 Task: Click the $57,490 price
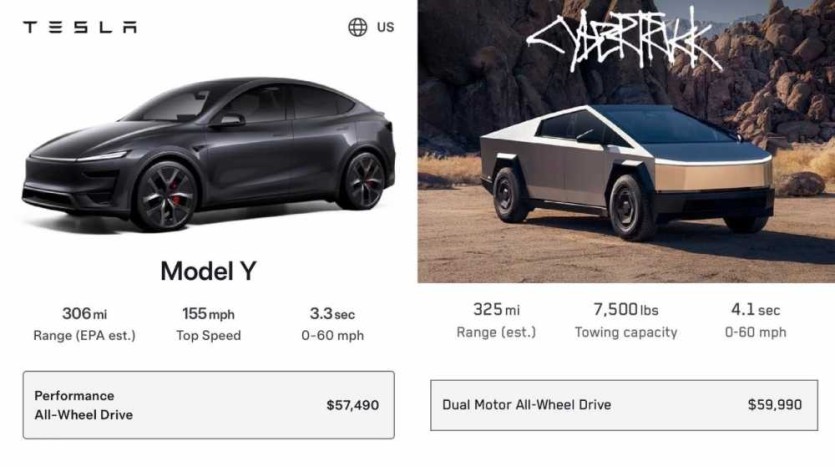click(x=352, y=405)
